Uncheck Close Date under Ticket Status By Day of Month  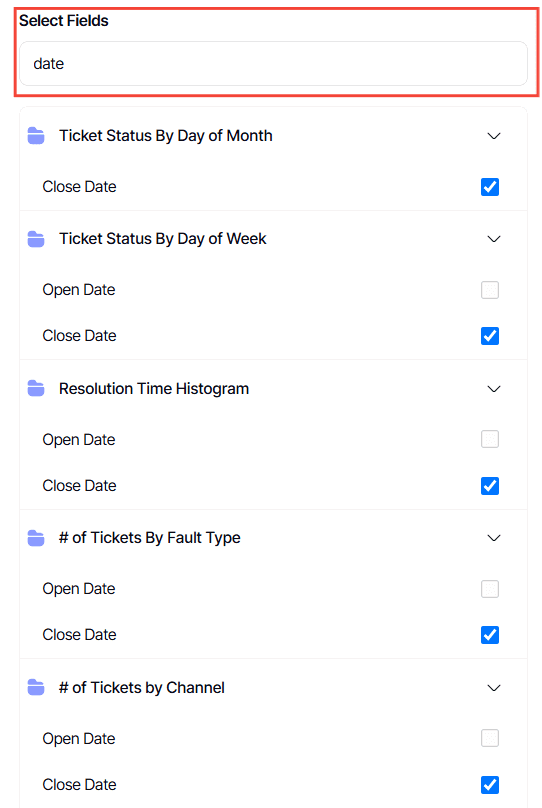[490, 187]
